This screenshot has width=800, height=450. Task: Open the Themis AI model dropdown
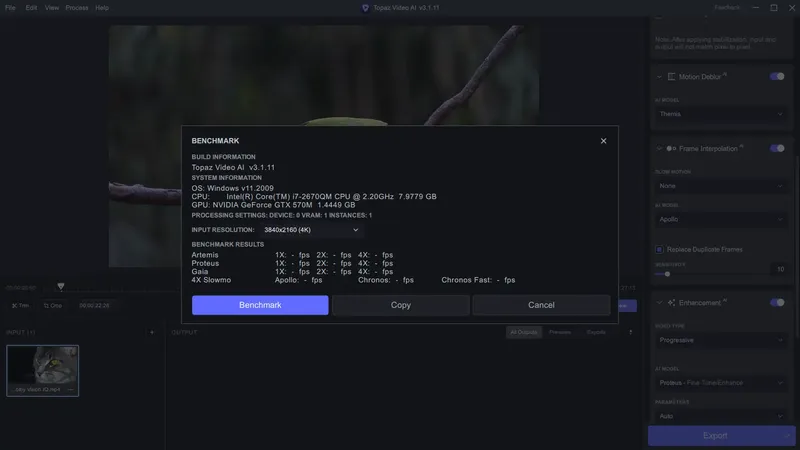720,114
